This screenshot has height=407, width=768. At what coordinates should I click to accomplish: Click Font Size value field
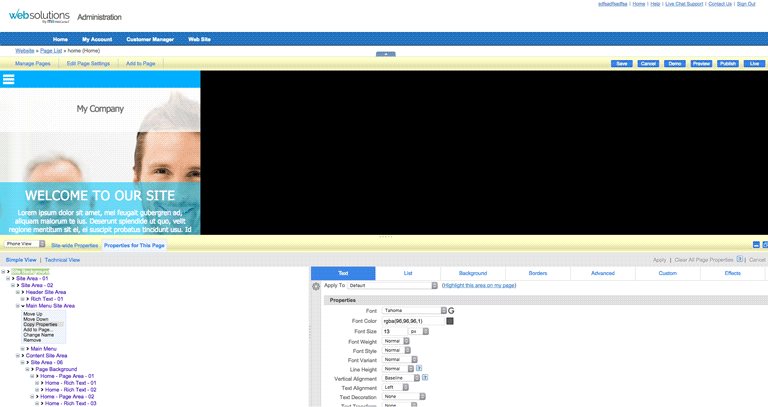395,332
